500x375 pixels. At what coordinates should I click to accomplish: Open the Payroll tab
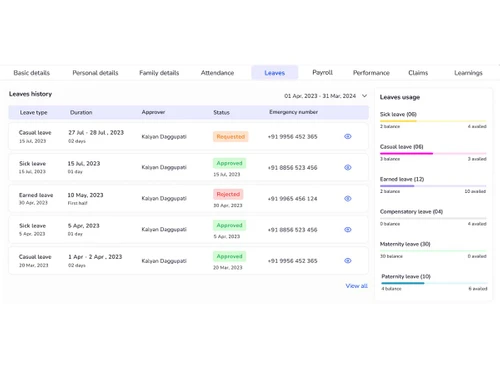click(322, 72)
